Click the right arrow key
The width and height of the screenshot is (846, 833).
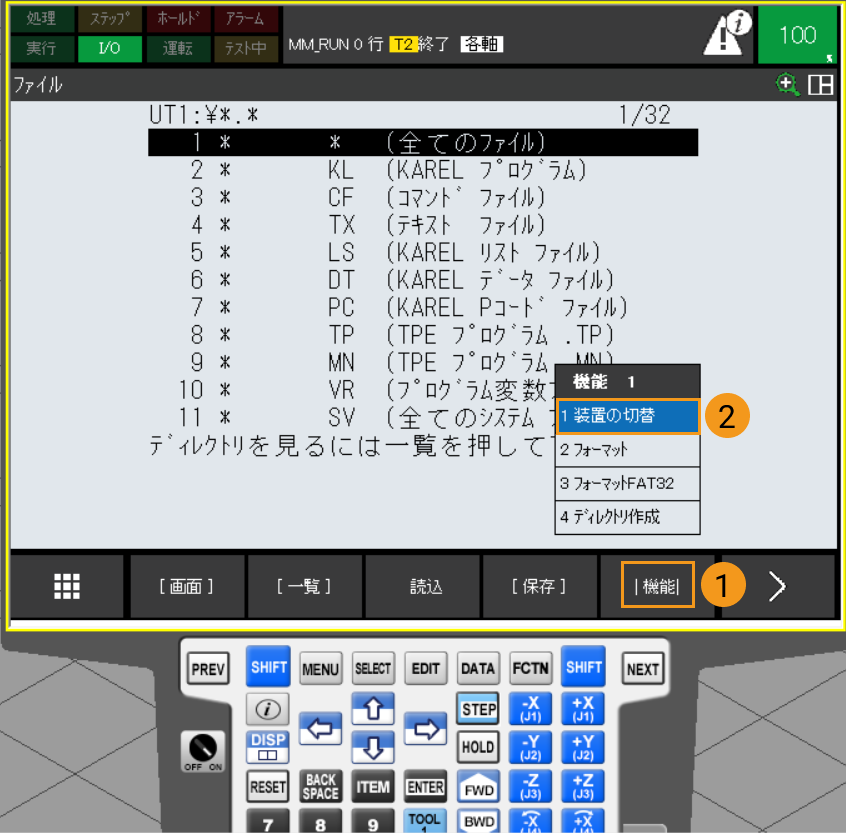[x=425, y=729]
